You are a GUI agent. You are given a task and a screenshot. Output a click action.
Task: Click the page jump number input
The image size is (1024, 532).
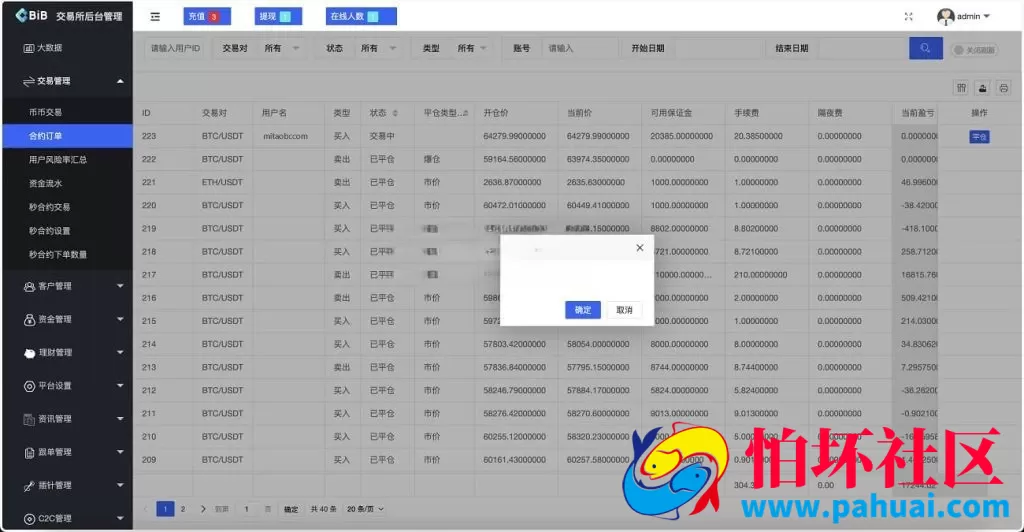pos(246,509)
